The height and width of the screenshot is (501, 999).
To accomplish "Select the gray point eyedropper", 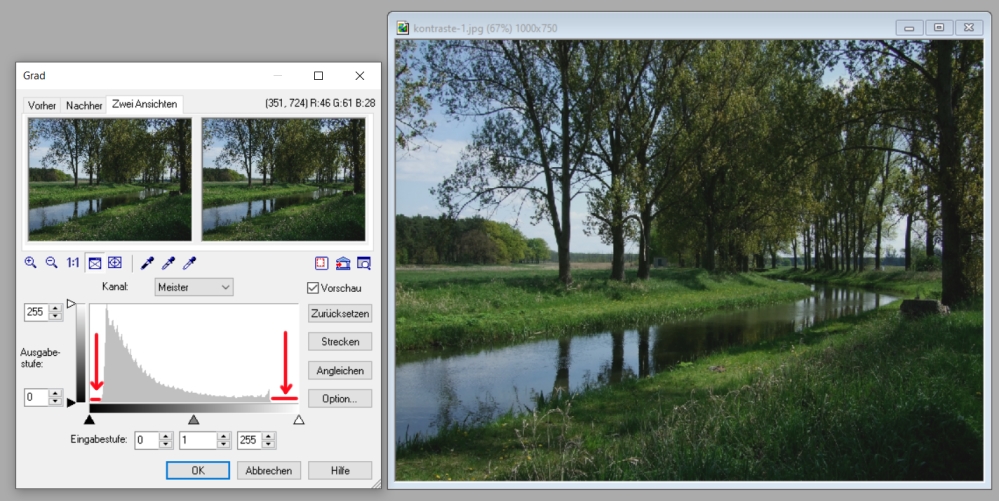I will [x=168, y=263].
